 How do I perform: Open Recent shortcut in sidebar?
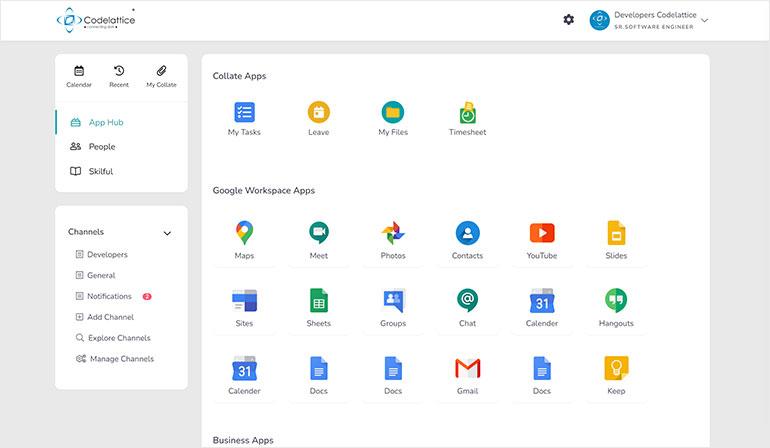click(x=119, y=76)
